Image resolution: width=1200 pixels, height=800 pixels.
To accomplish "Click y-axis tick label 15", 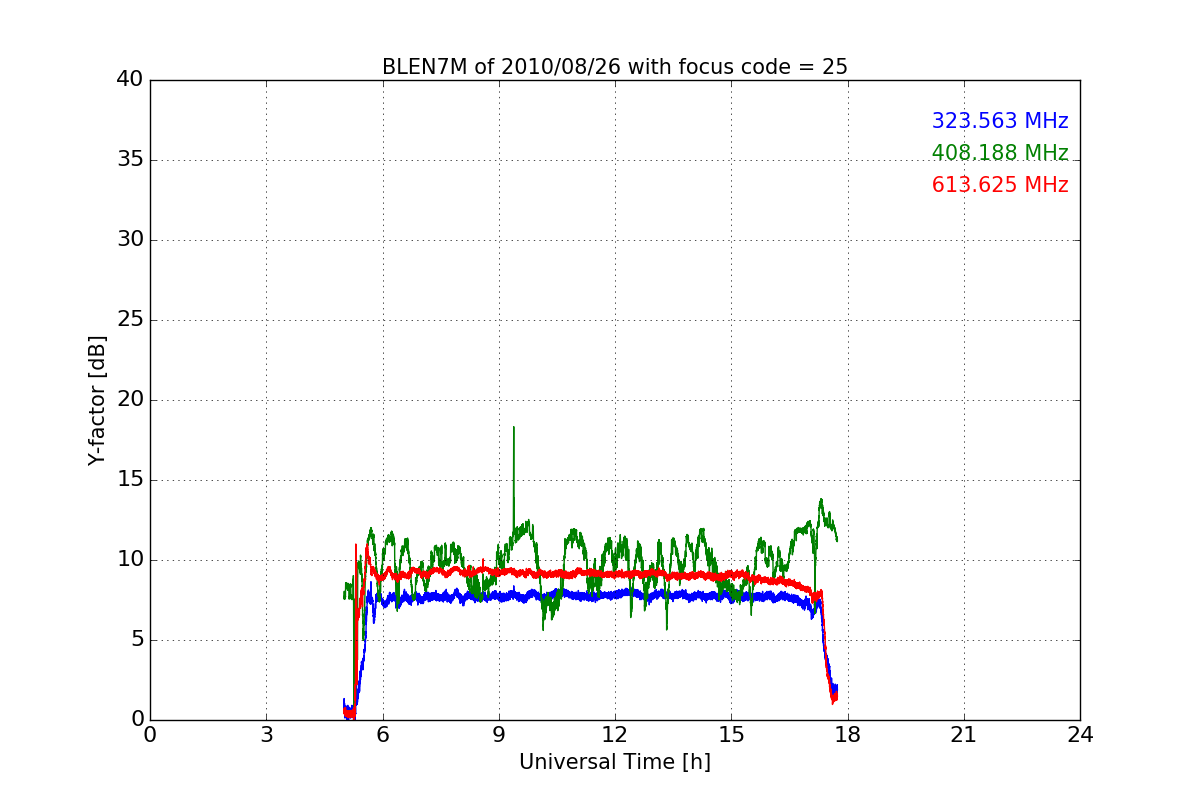I will [130, 480].
